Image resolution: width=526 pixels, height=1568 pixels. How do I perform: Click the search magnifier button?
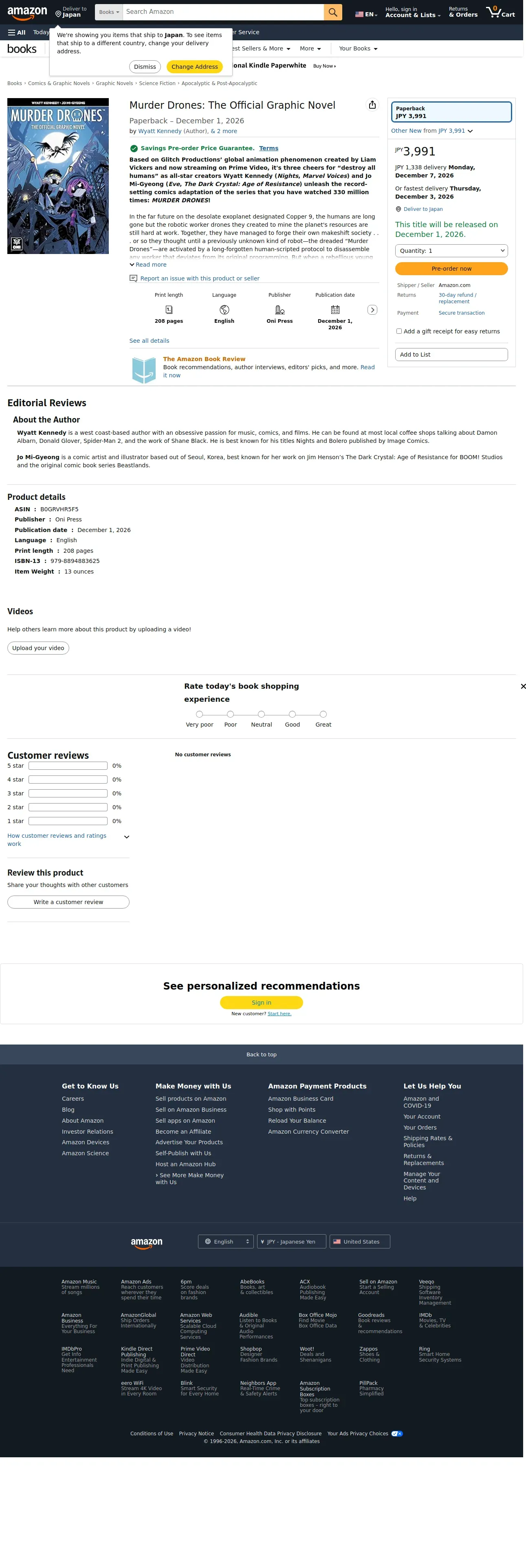click(332, 12)
